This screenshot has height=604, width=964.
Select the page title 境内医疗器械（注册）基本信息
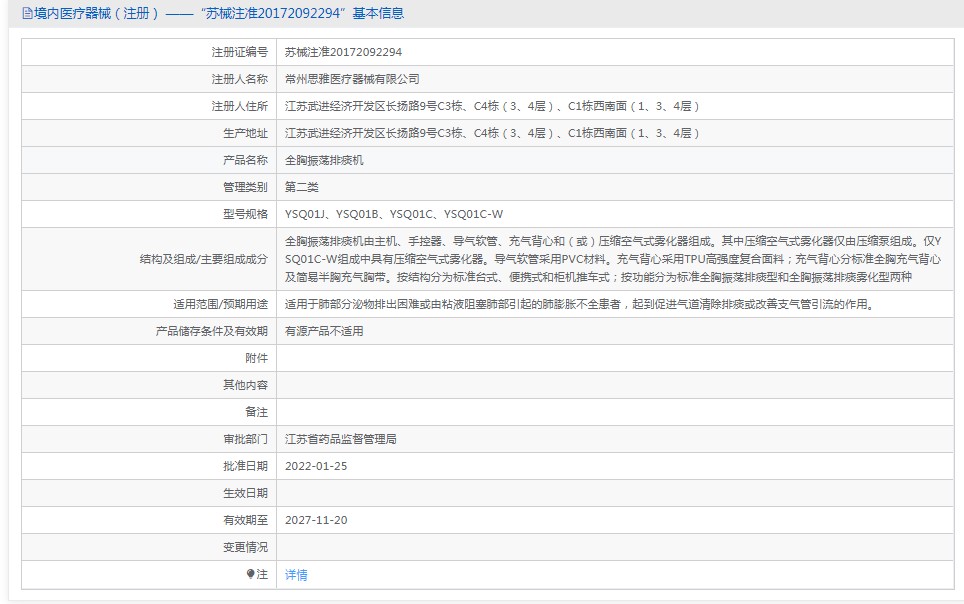click(x=219, y=14)
